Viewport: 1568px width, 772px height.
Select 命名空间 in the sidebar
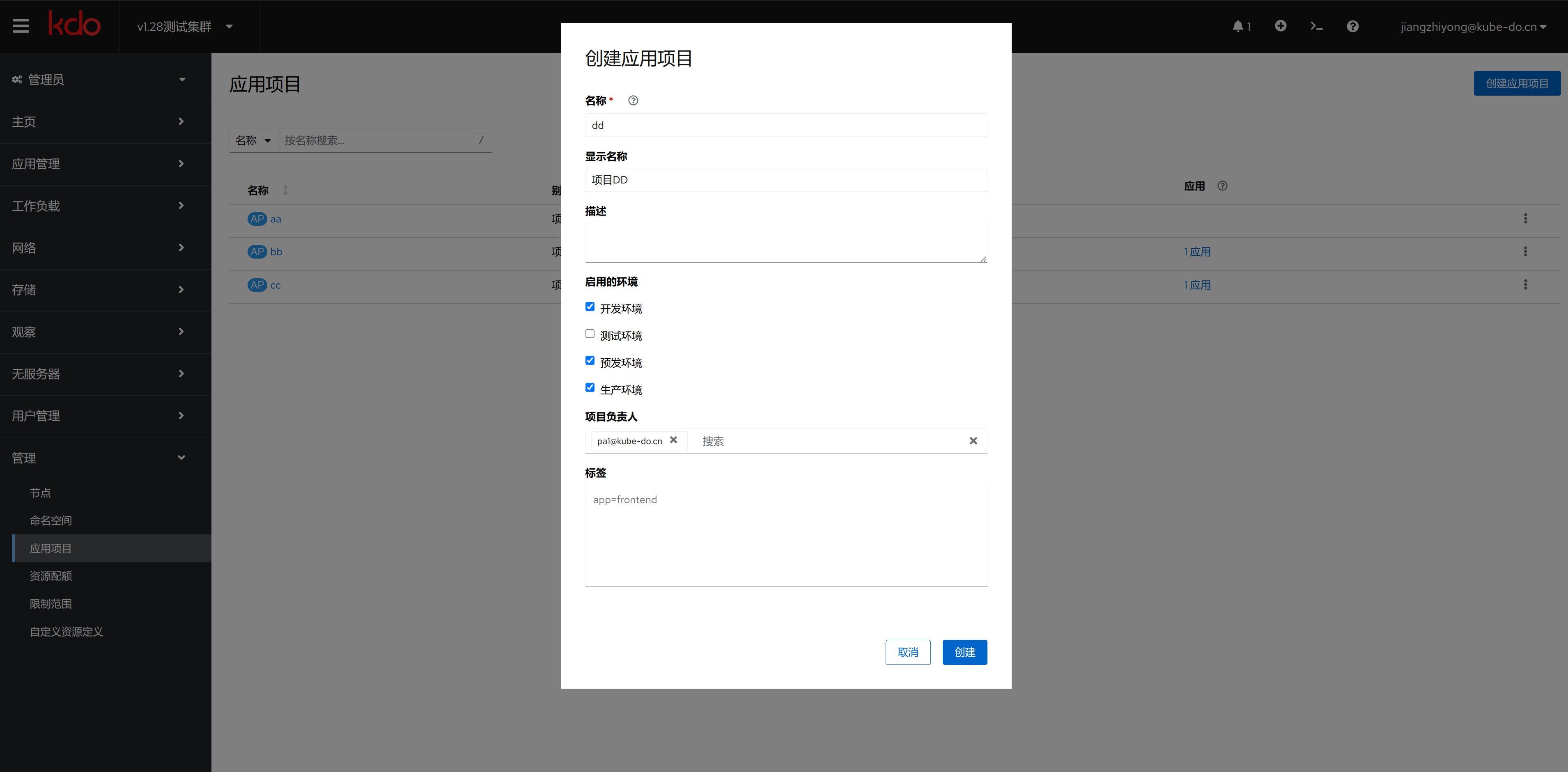[51, 521]
